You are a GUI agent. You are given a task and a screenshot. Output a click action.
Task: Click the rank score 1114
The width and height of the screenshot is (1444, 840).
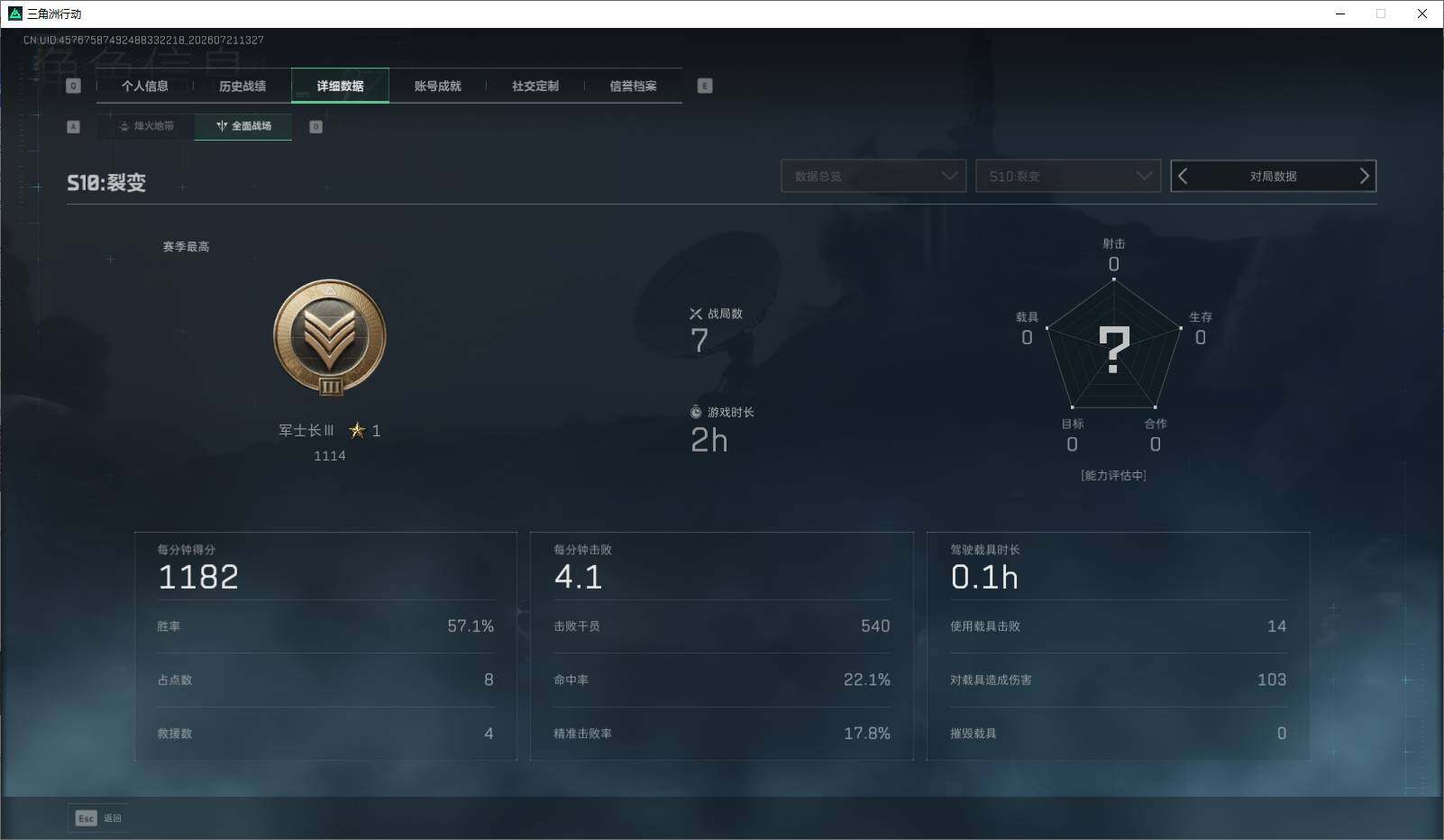[330, 456]
